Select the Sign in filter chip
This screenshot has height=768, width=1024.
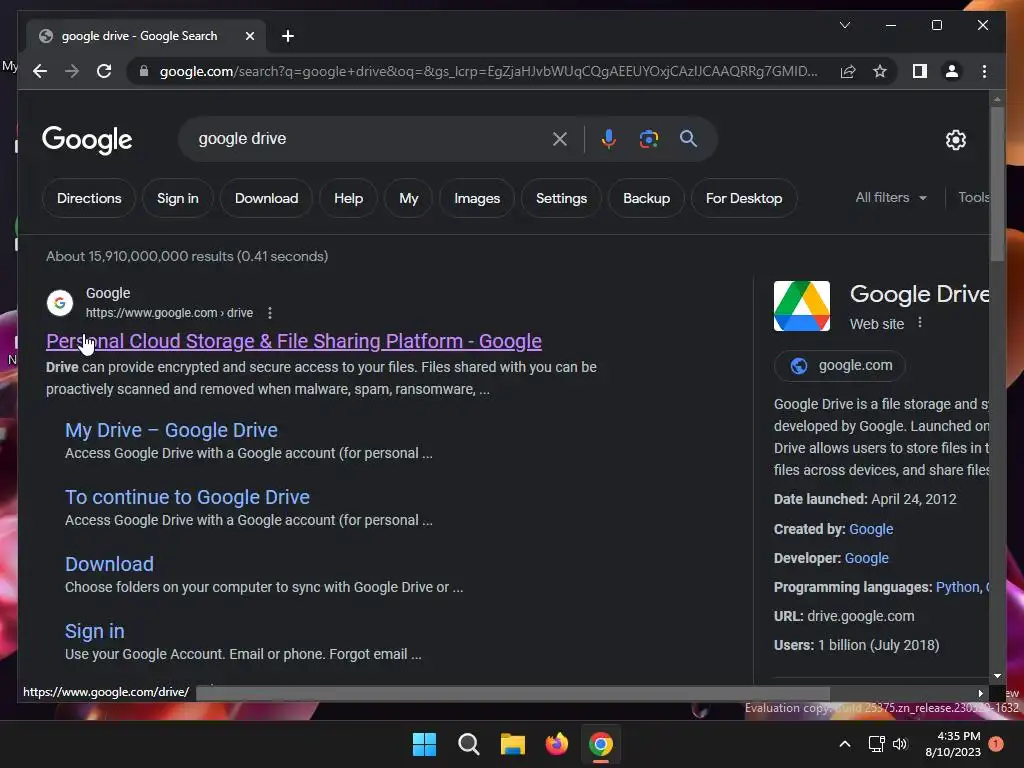(x=178, y=199)
